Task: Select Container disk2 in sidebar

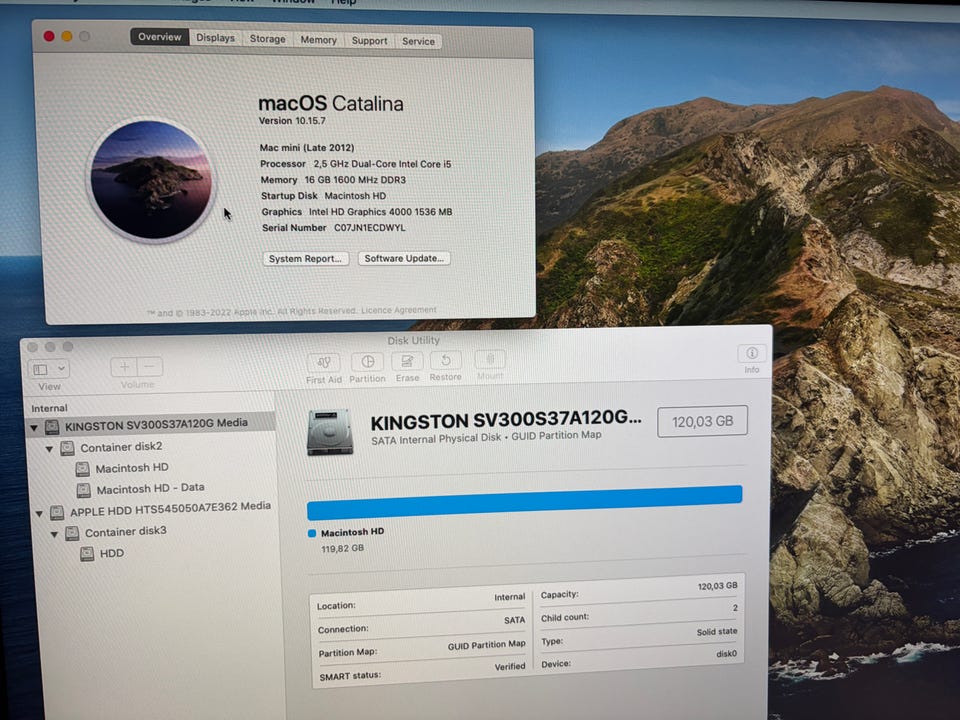Action: coord(121,447)
